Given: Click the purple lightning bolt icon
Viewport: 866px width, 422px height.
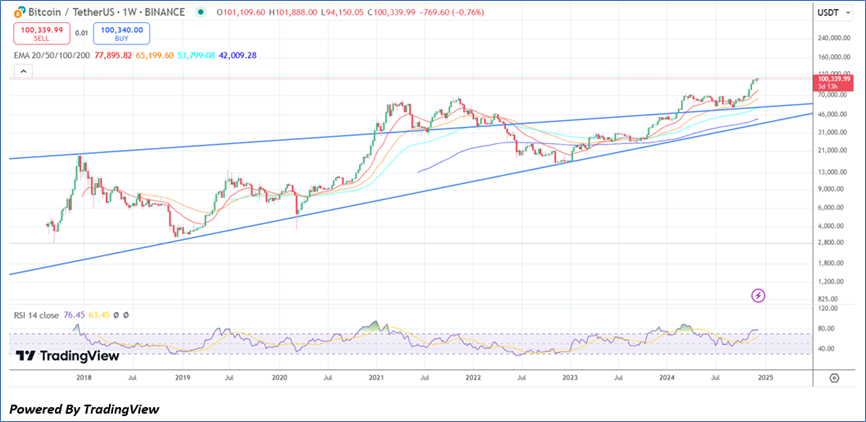Looking at the screenshot, I should (758, 296).
